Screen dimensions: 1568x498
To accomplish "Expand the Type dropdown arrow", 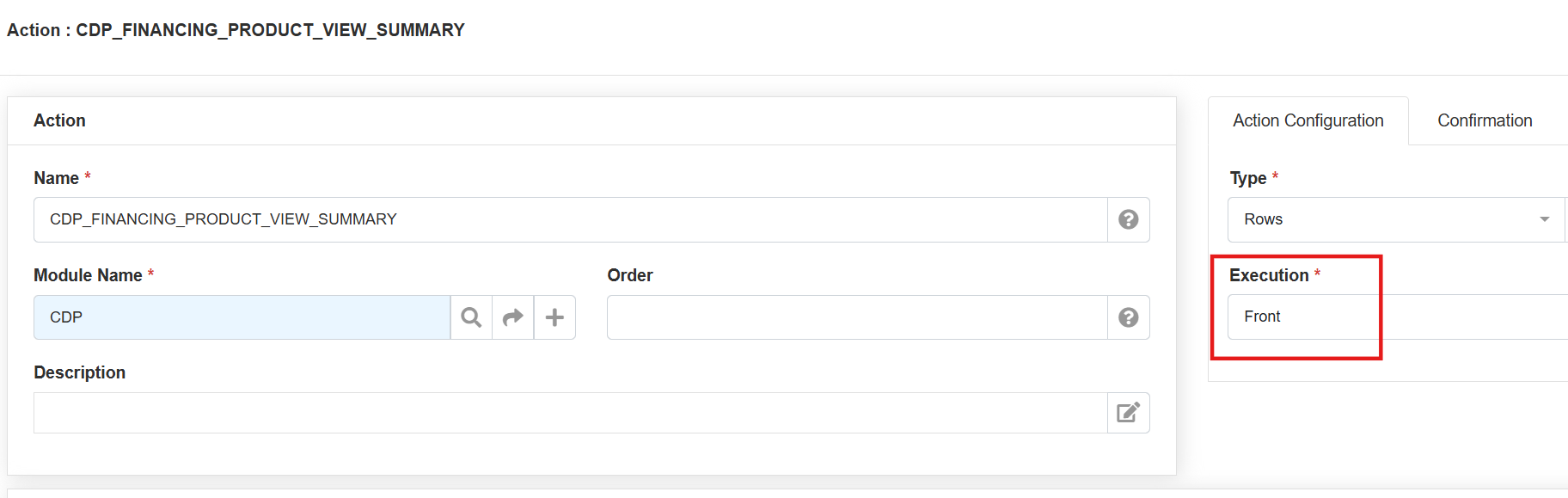I will [1544, 219].
